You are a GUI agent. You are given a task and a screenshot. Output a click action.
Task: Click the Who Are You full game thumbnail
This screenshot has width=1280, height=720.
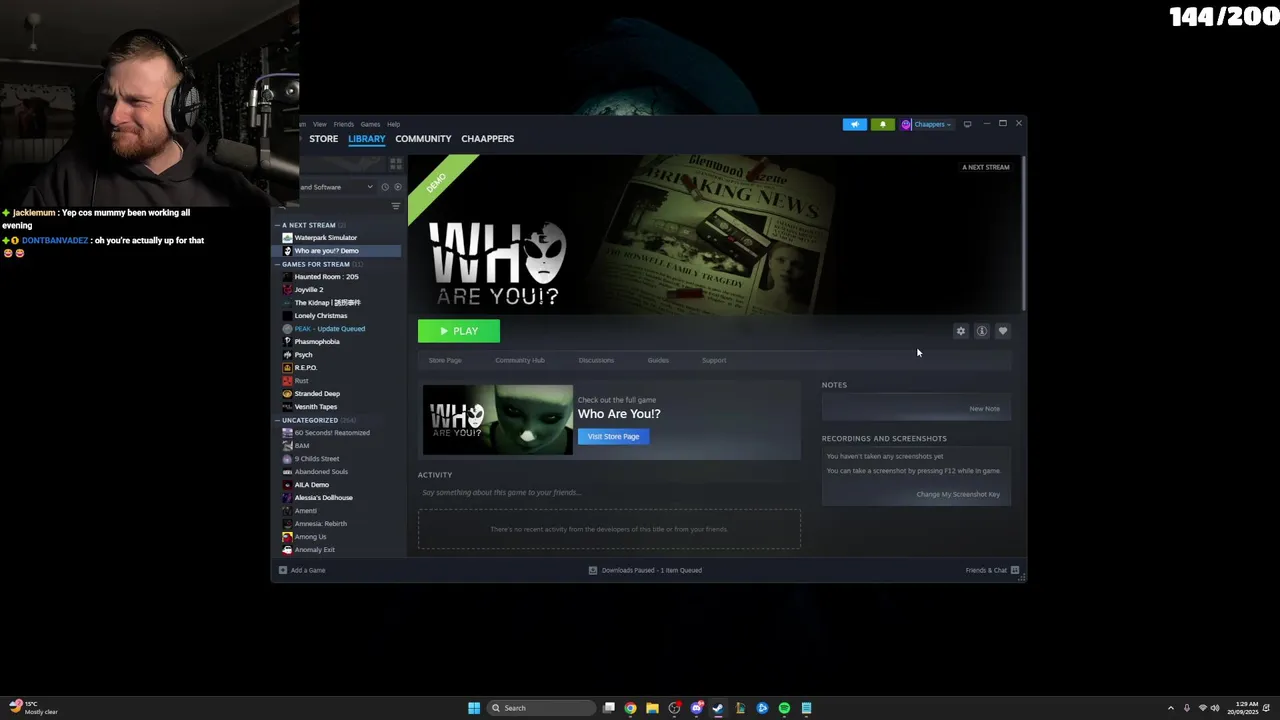click(498, 420)
